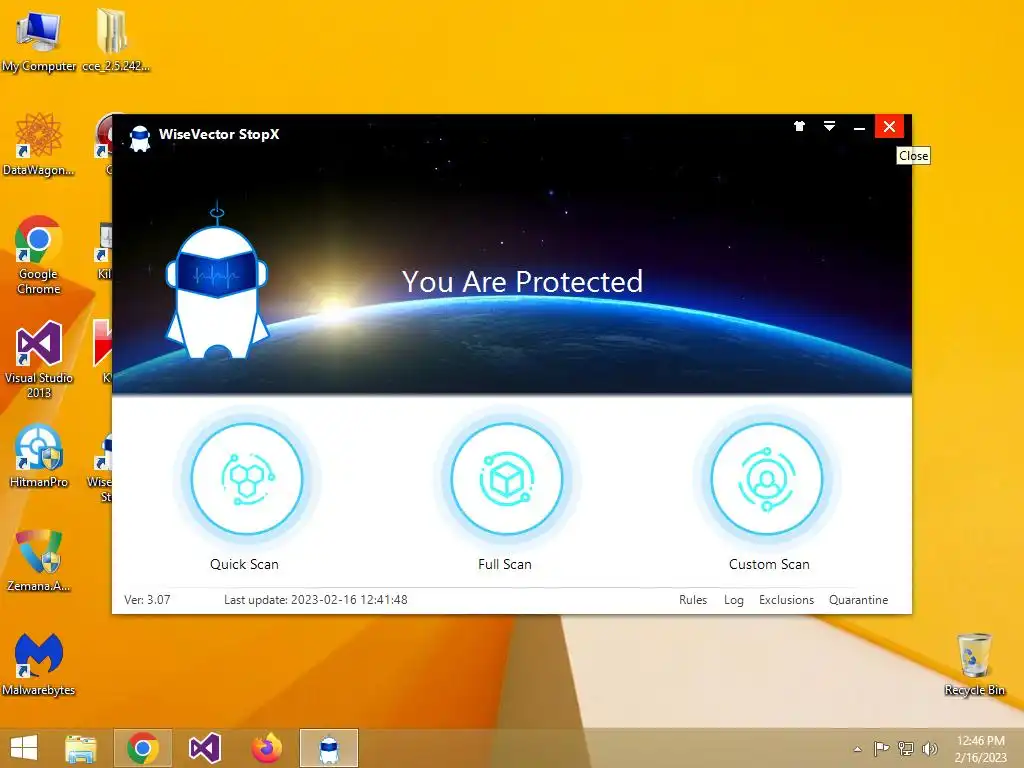Screen dimensions: 1024x768
Task: Select the Zemana desktop shortcut
Action: click(x=39, y=560)
